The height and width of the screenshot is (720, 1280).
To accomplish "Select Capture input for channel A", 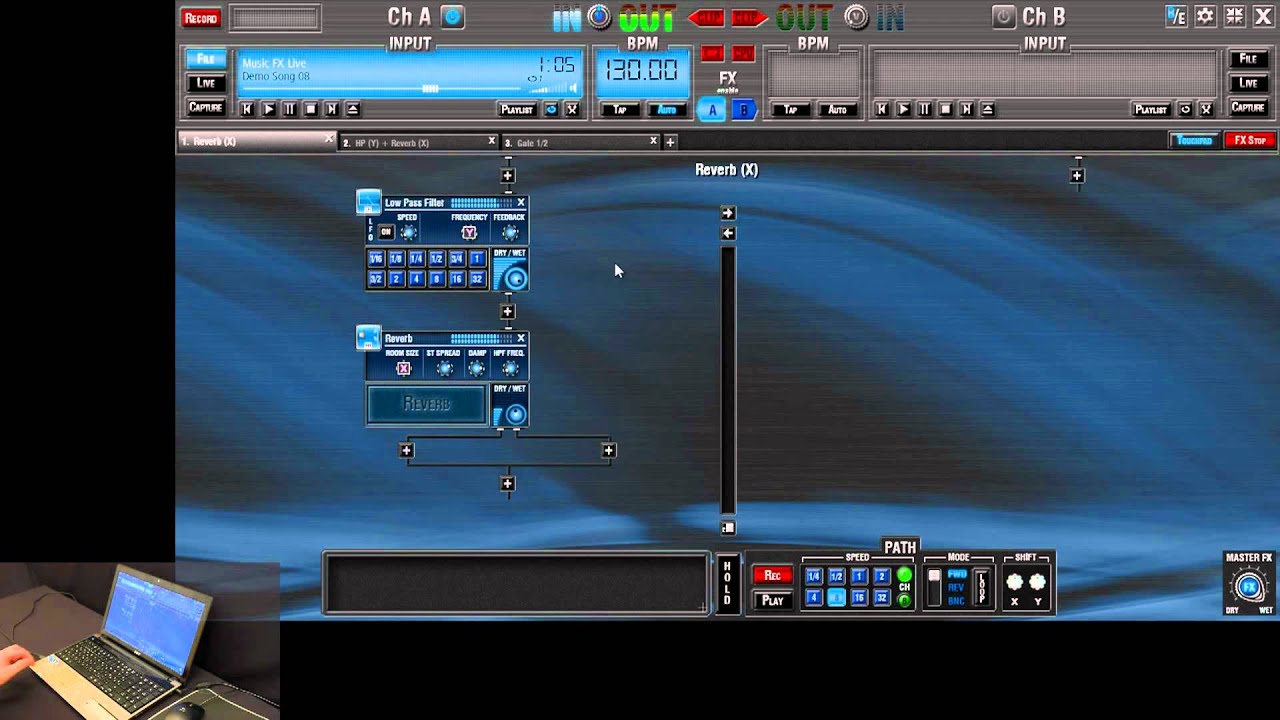I will [x=205, y=107].
